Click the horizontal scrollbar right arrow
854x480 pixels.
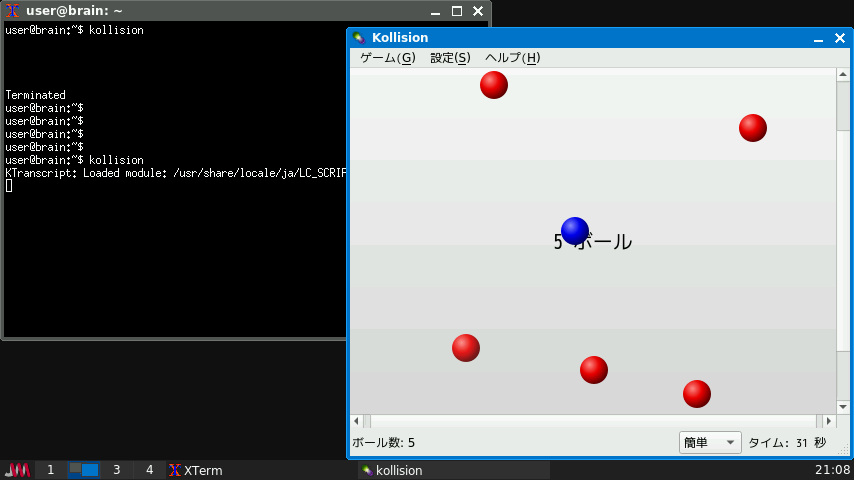pos(827,421)
